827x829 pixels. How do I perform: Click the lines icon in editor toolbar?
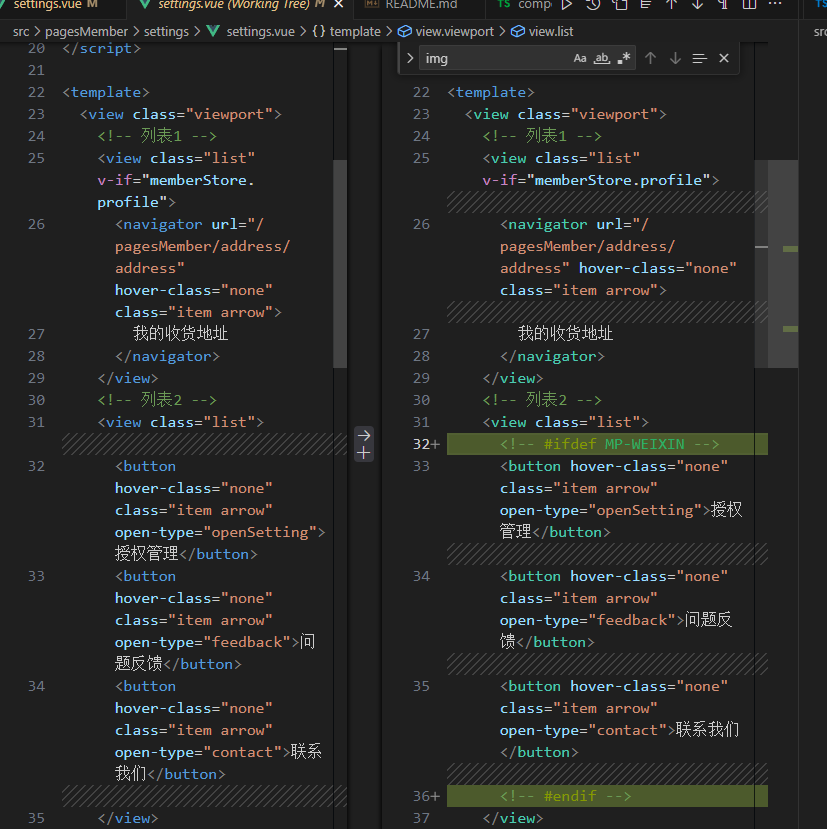(x=646, y=5)
